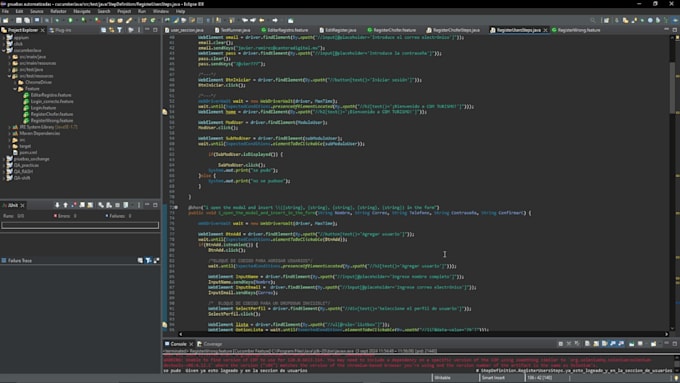
Task: Click the search magnifier icon in the top right
Action: coord(593,20)
